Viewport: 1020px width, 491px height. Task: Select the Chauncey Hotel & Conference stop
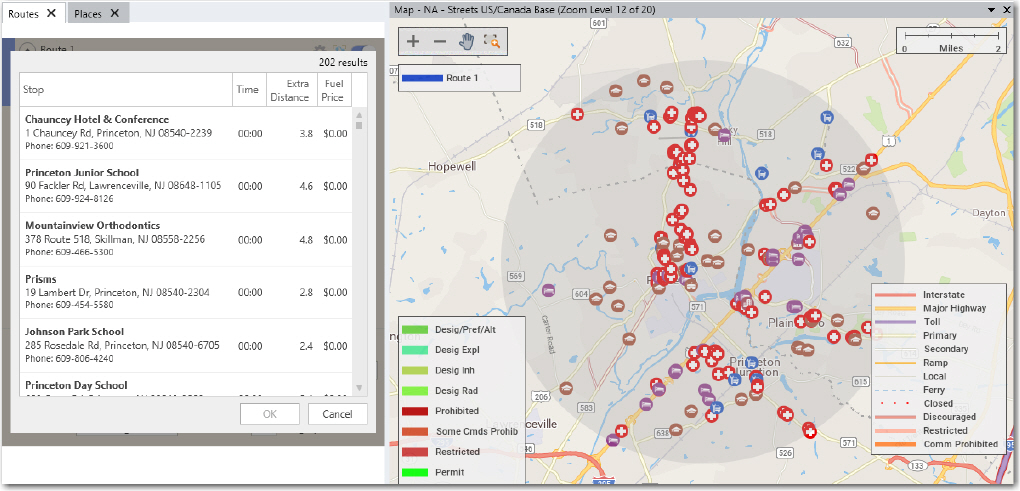(97, 119)
